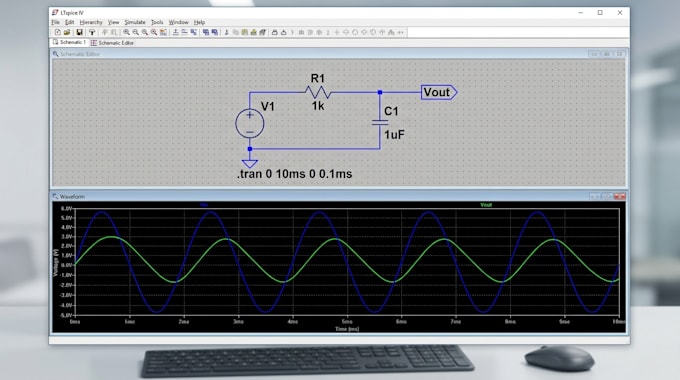Close the Waveform pane
The width and height of the screenshot is (680, 380).
pyautogui.click(x=620, y=197)
